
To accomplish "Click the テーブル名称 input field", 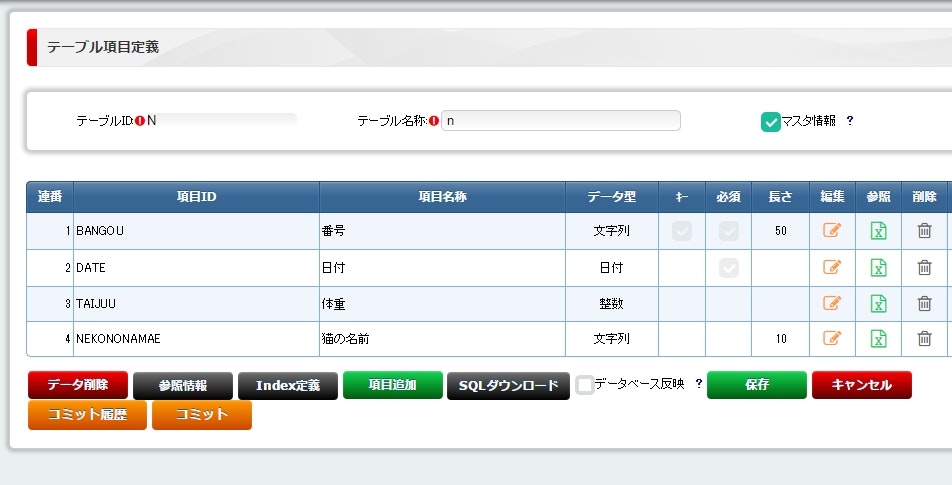I will [x=560, y=120].
